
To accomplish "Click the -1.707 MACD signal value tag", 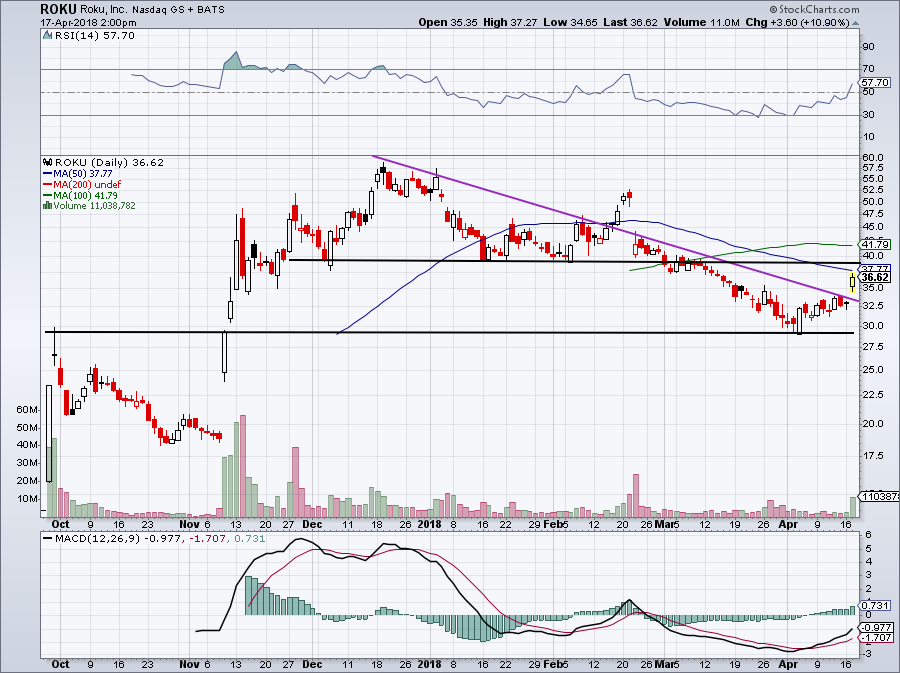I will coord(876,637).
